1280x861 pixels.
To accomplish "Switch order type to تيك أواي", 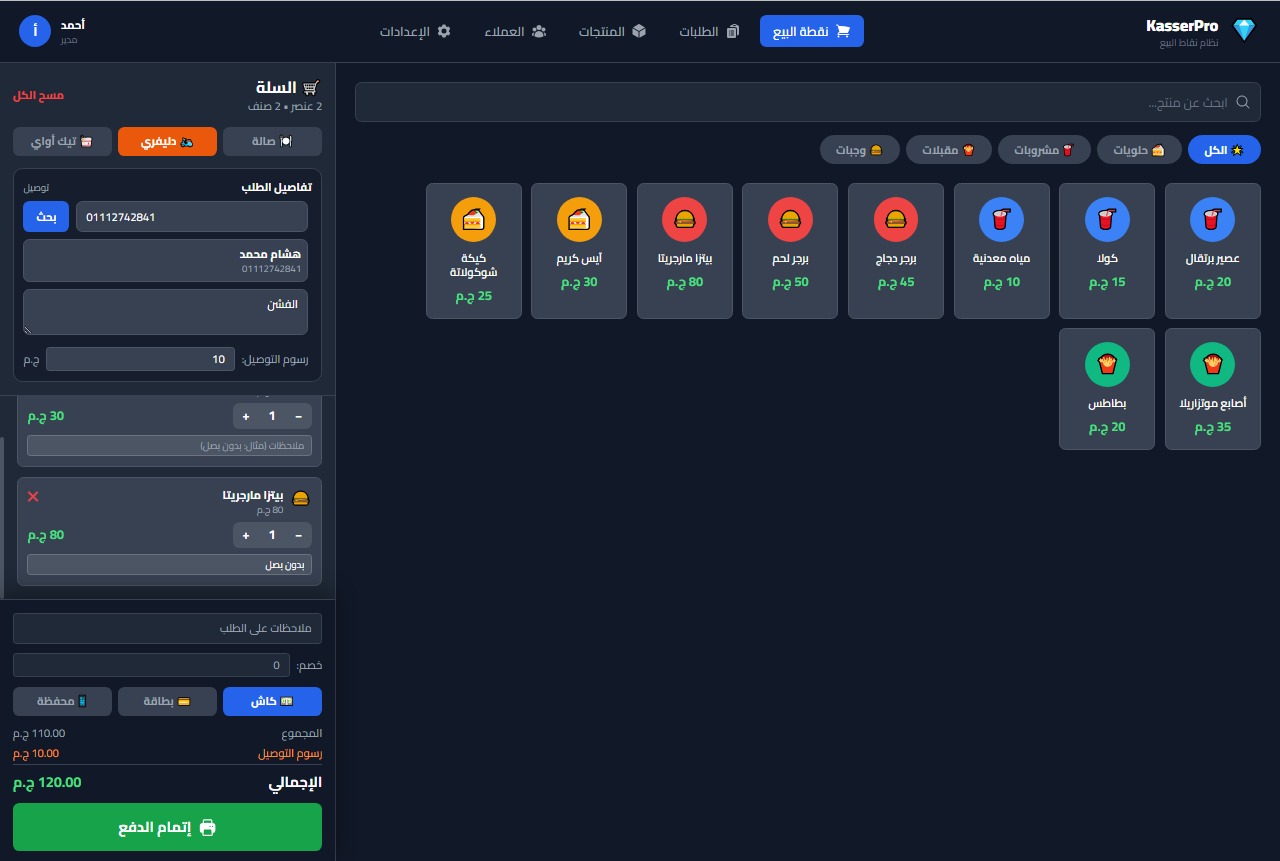I will click(62, 141).
